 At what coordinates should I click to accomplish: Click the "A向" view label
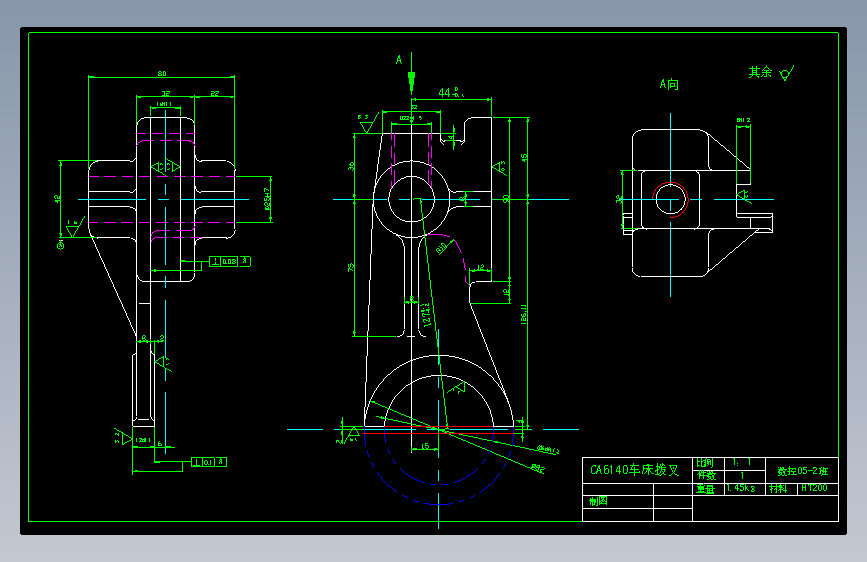[x=668, y=84]
